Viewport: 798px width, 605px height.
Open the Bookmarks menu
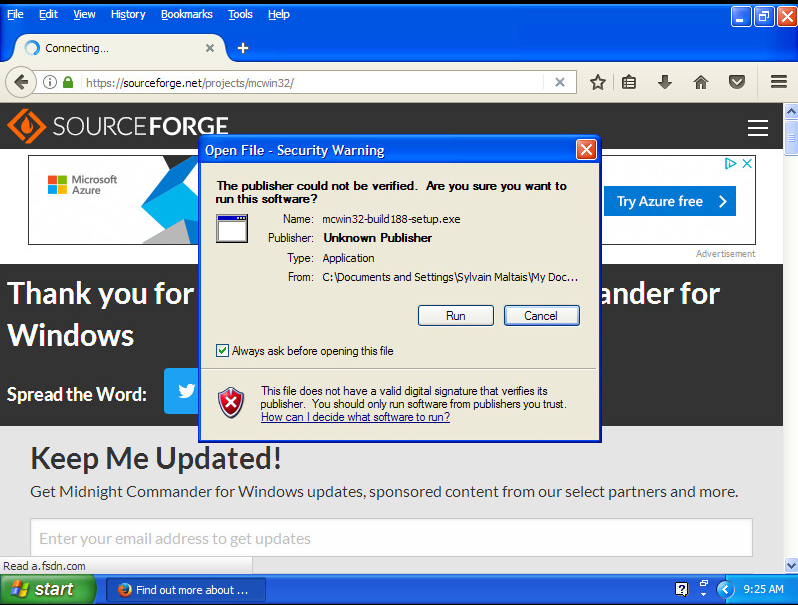187,14
